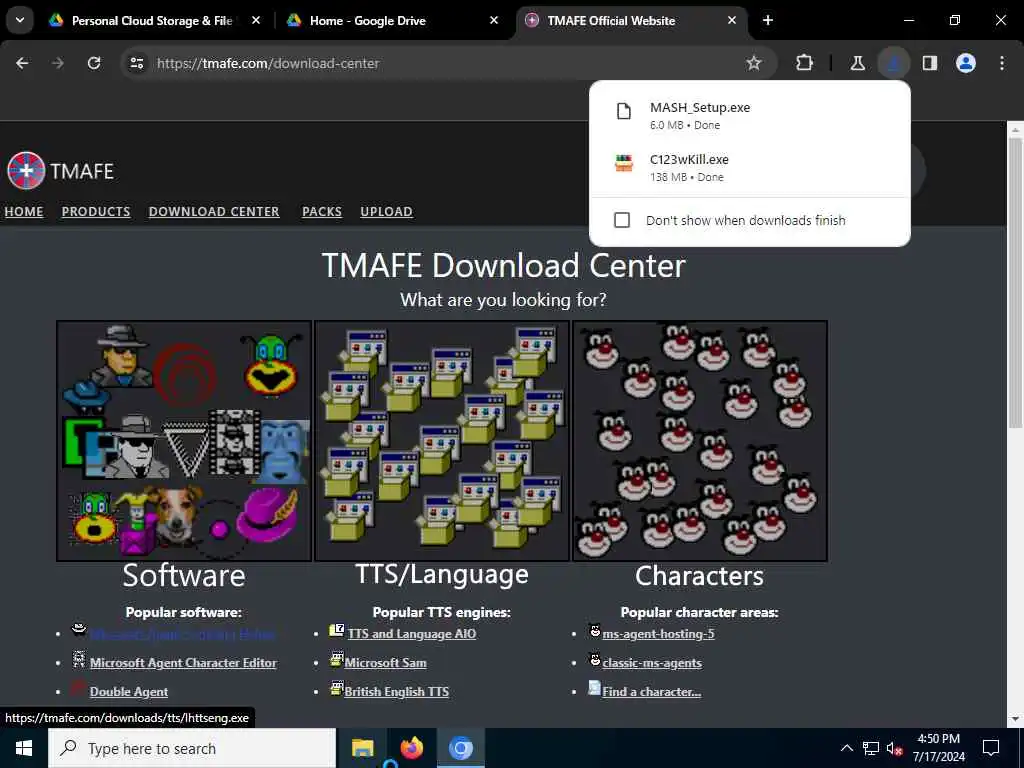The width and height of the screenshot is (1024, 768).
Task: Click the Chrome taskbar icon
Action: tap(460, 748)
